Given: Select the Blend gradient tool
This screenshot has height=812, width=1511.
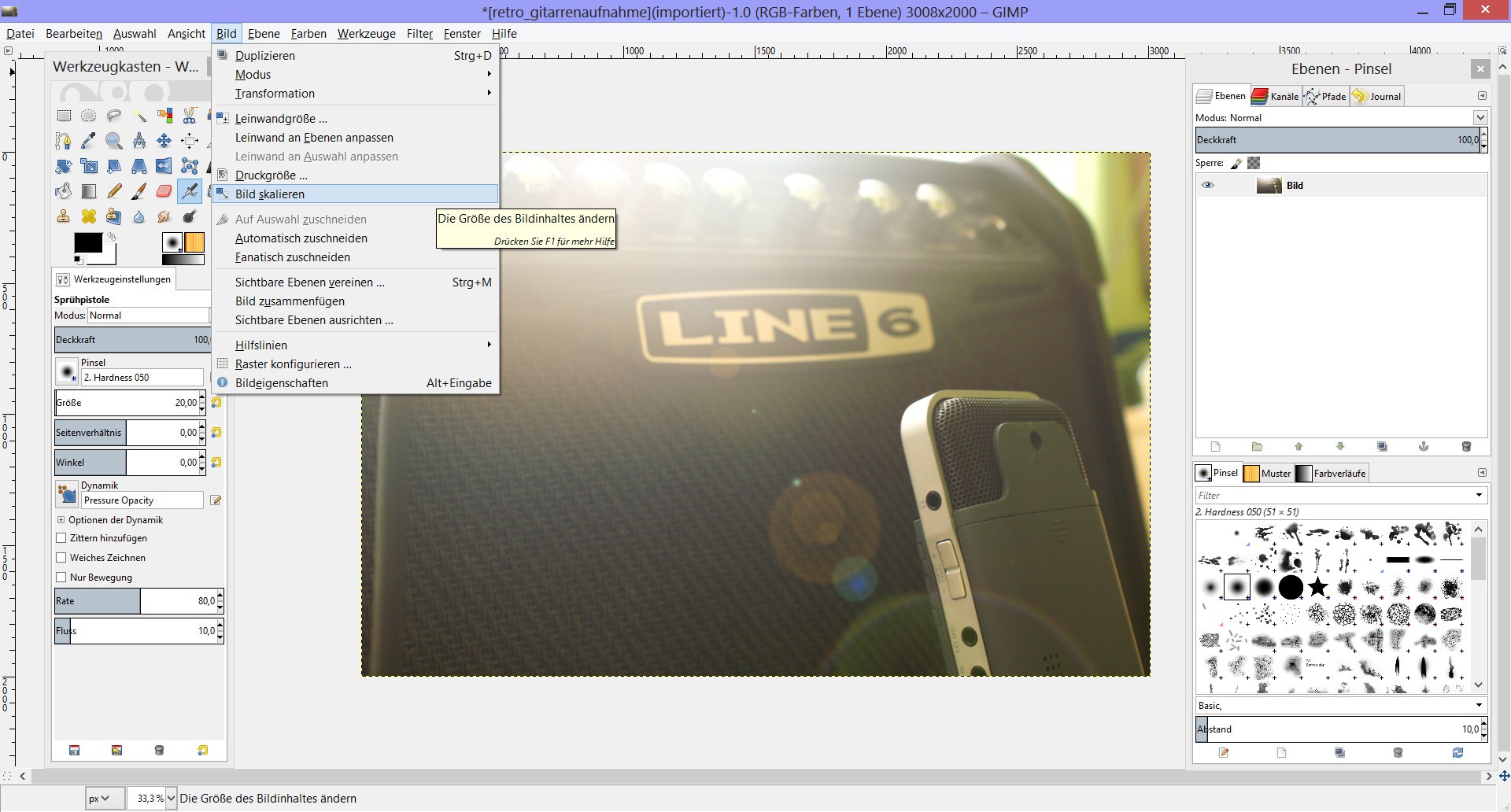Looking at the screenshot, I should (89, 191).
